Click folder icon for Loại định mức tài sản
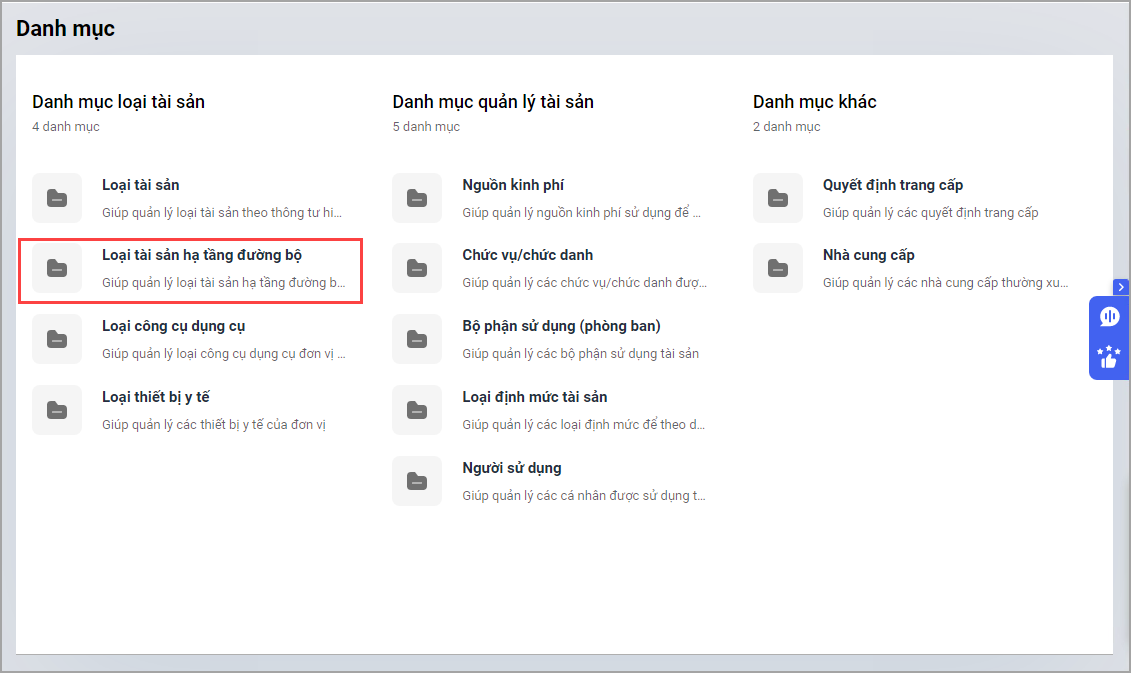 coord(417,410)
